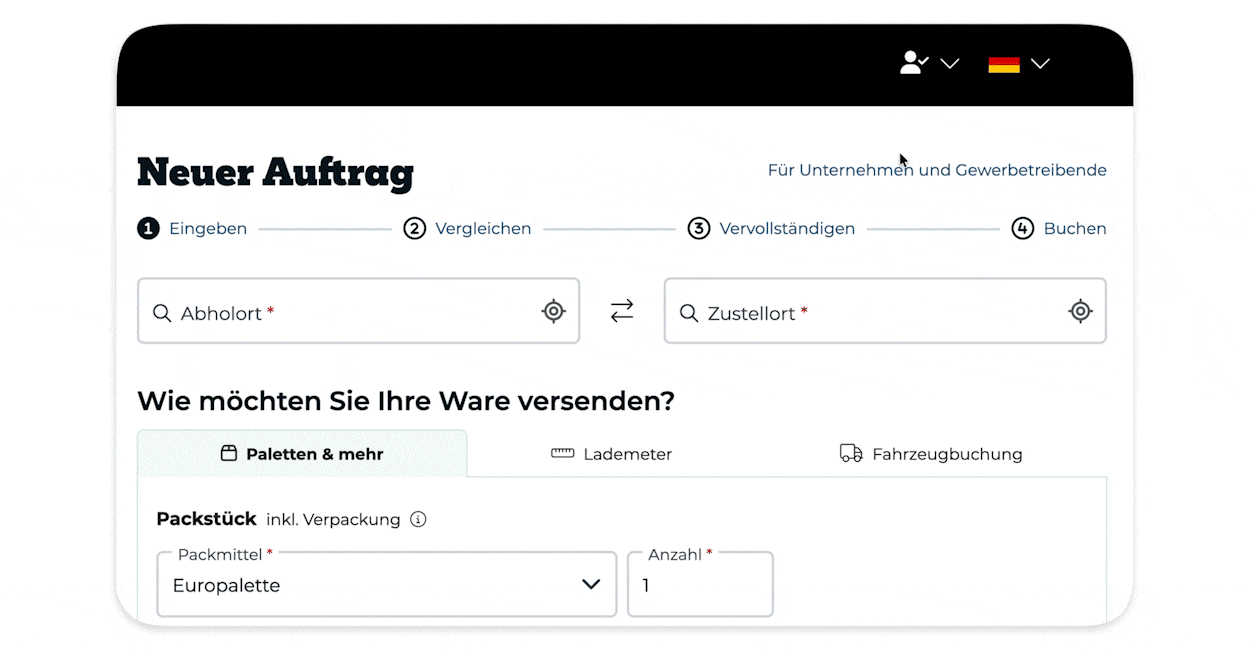Click the Zustellort search magnifier icon

point(689,313)
